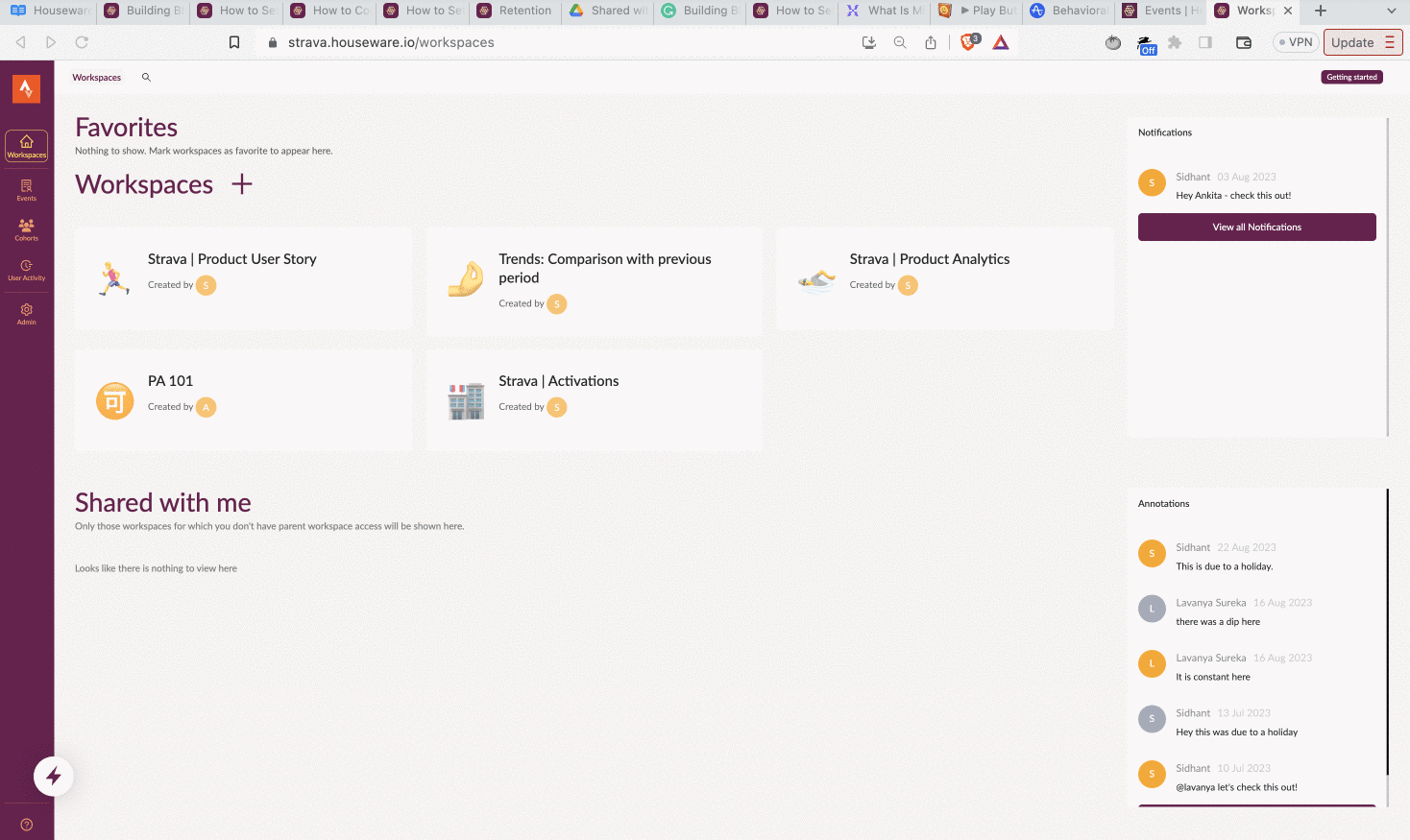
Task: Open Strava | Activations workspace
Action: click(x=594, y=400)
